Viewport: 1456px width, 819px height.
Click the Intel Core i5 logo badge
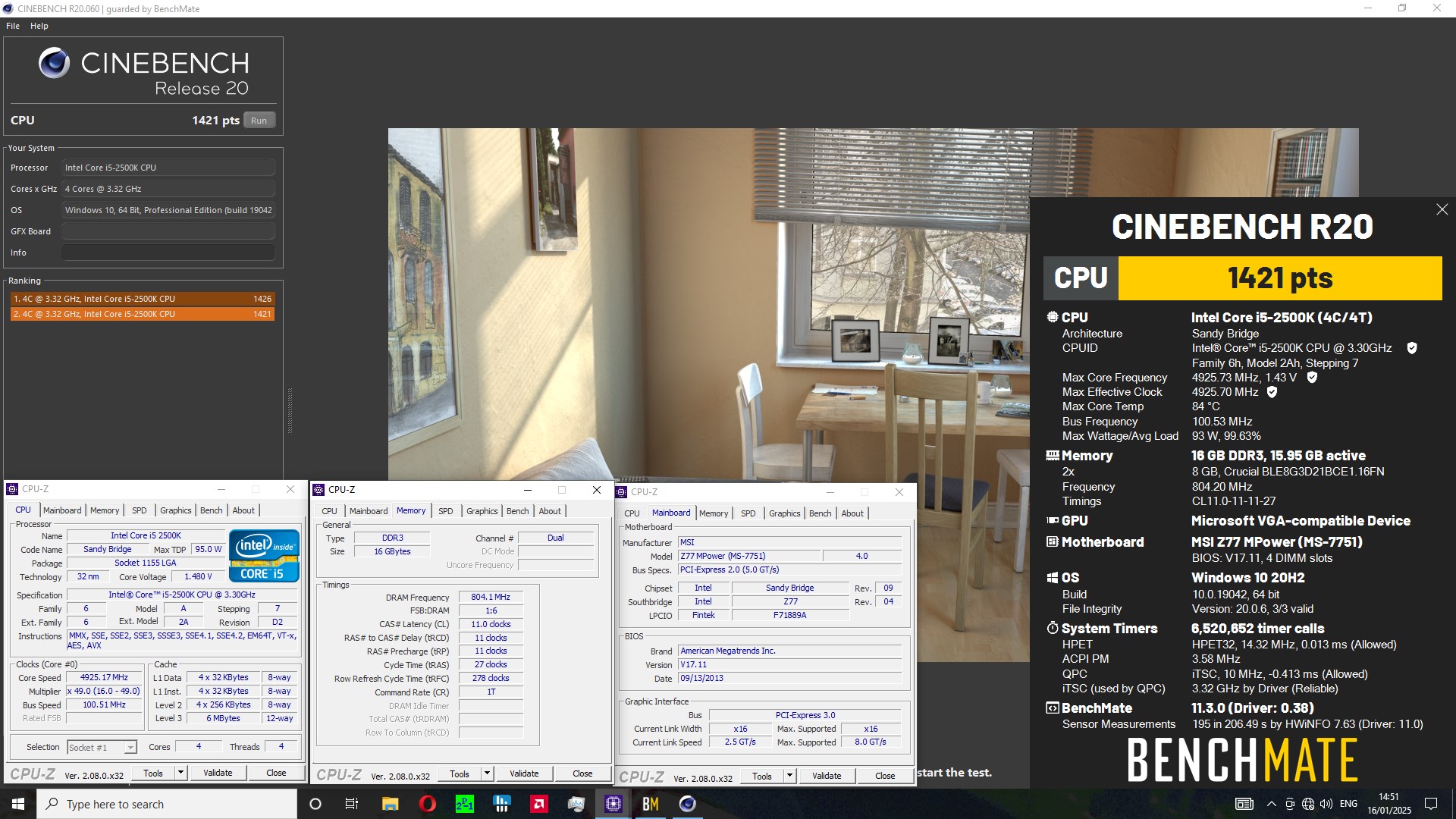264,555
